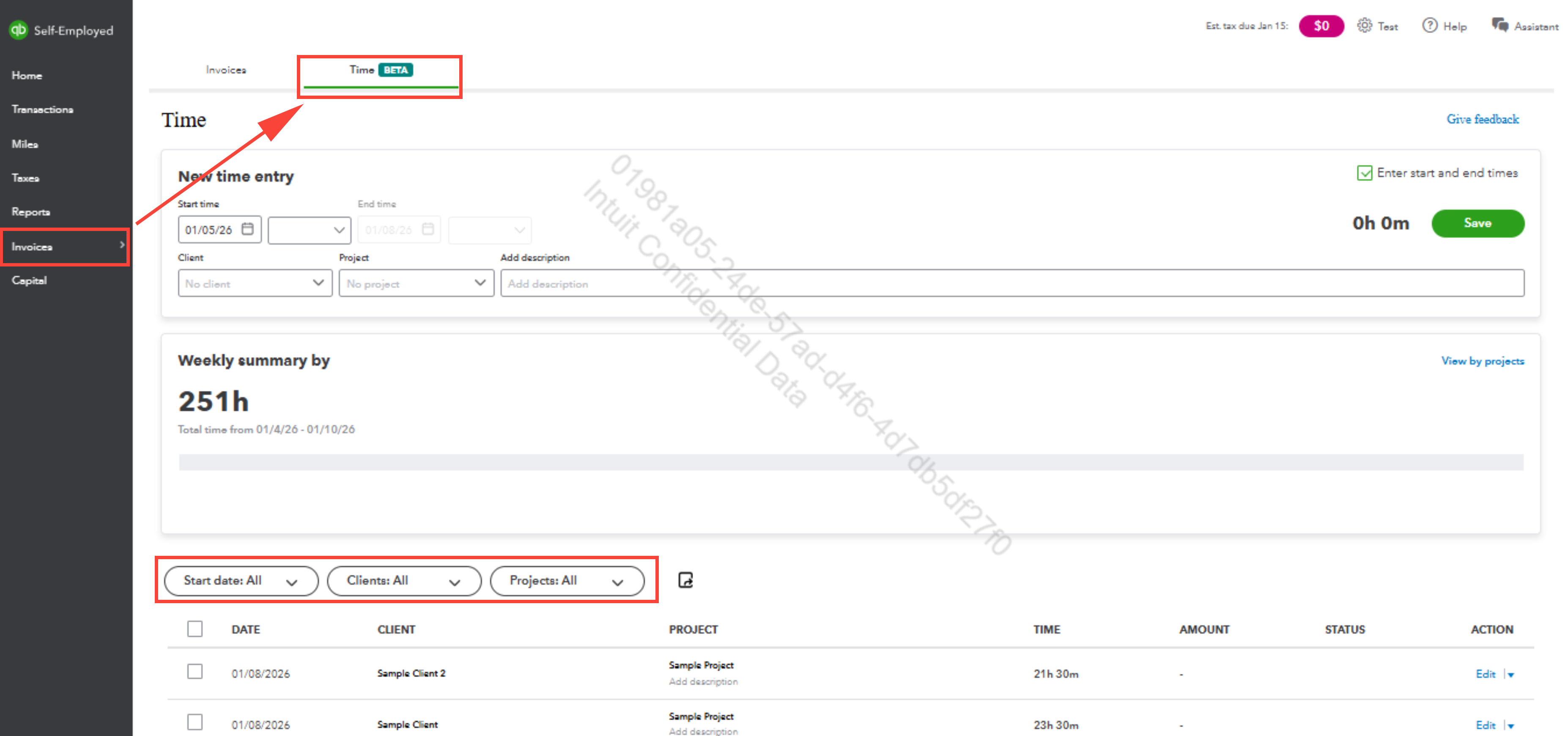The height and width of the screenshot is (736, 1568).
Task: Open the settings gear icon
Action: click(1364, 25)
